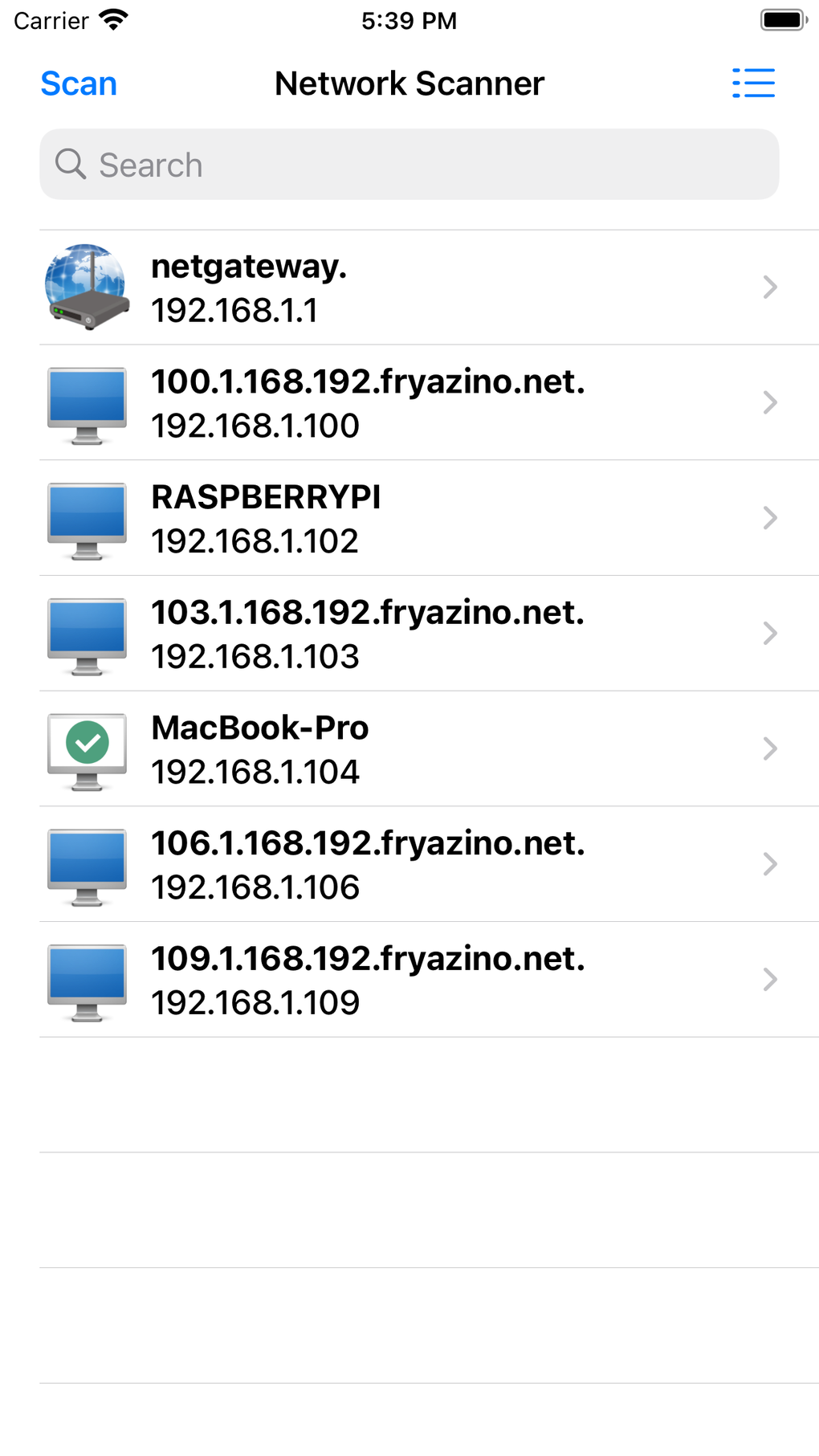The height and width of the screenshot is (1456, 819).
Task: Tap the Network Scanner title
Action: pos(409,84)
